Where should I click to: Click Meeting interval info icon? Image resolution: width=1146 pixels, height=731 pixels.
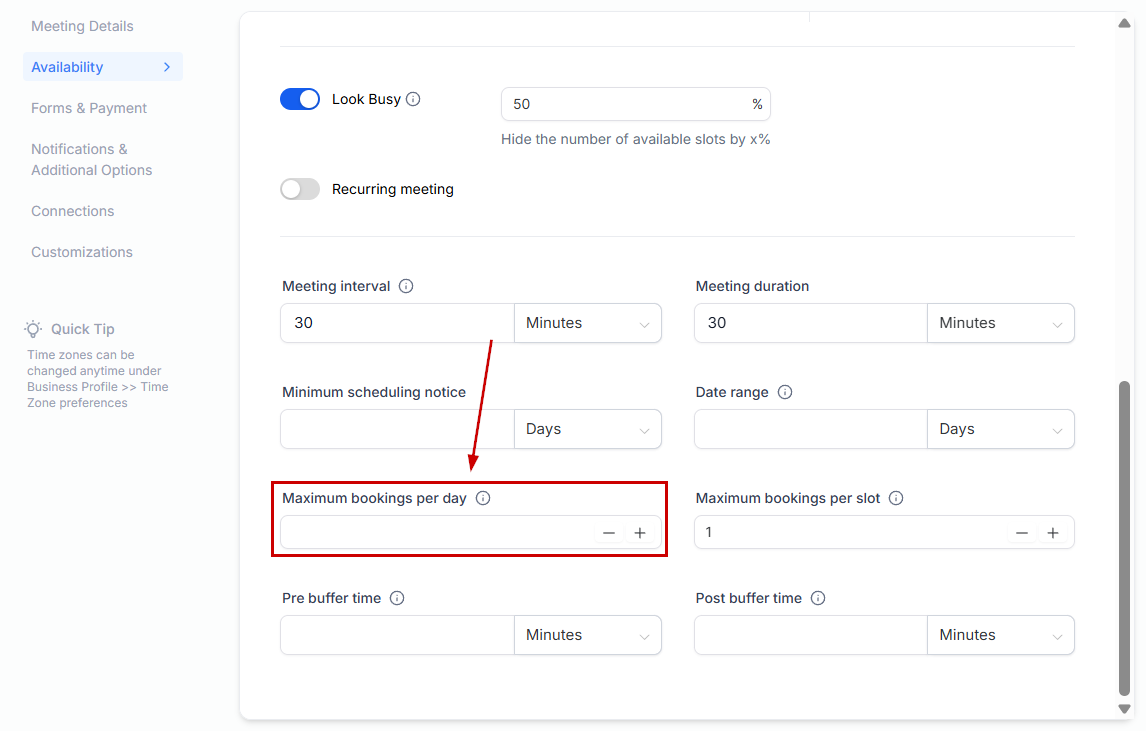[x=406, y=286]
